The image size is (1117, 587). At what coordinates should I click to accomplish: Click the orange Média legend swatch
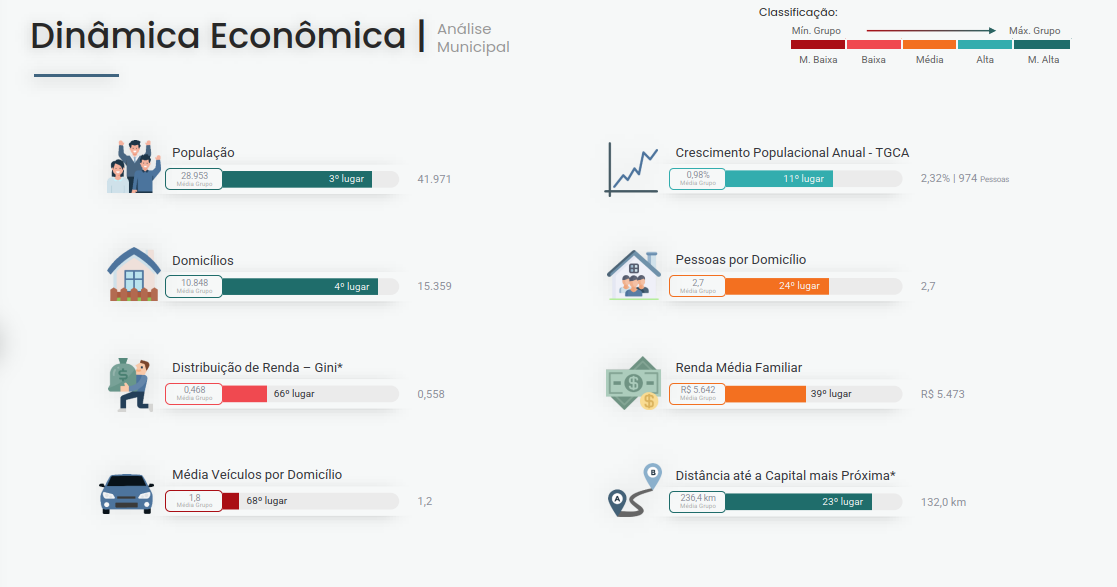929,45
